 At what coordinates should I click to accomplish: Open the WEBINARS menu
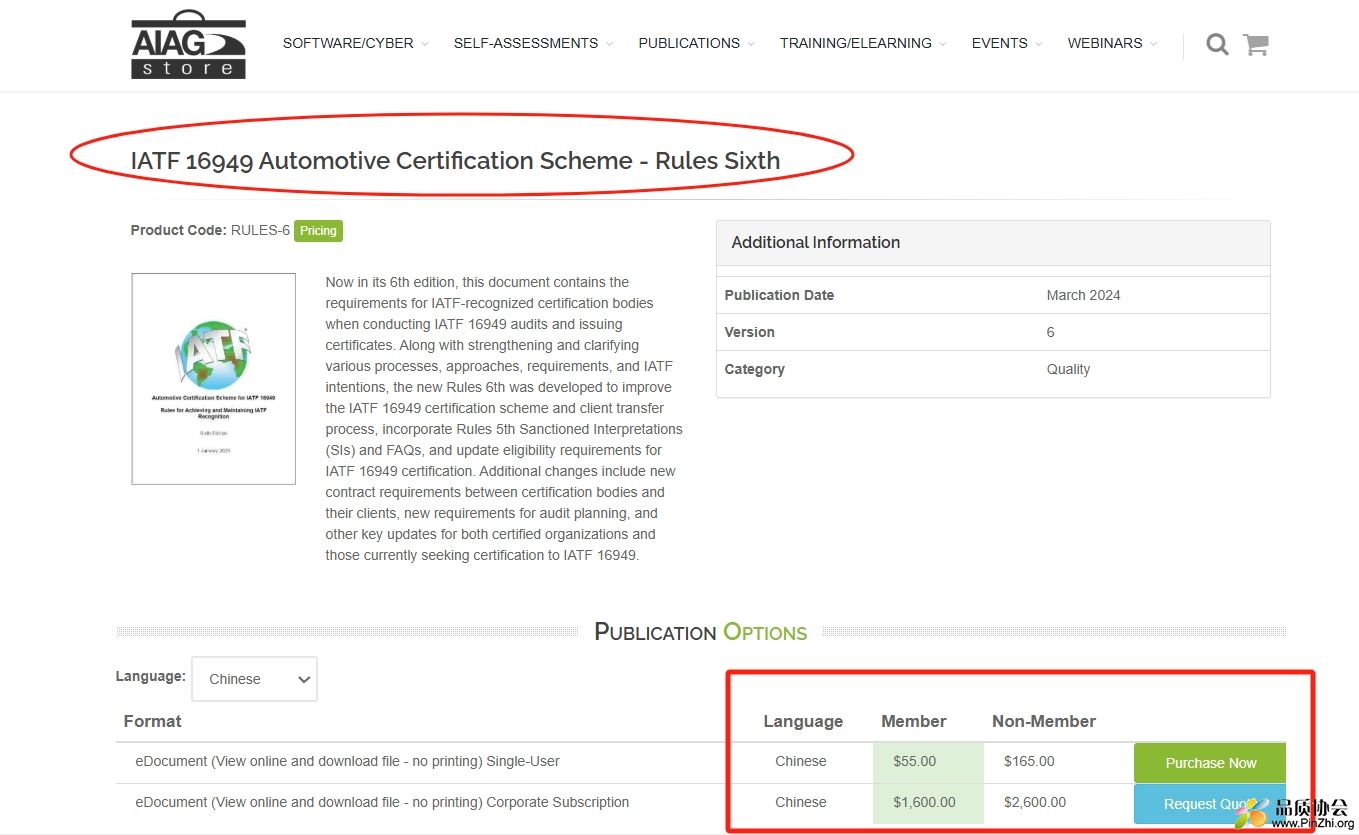click(x=1112, y=43)
